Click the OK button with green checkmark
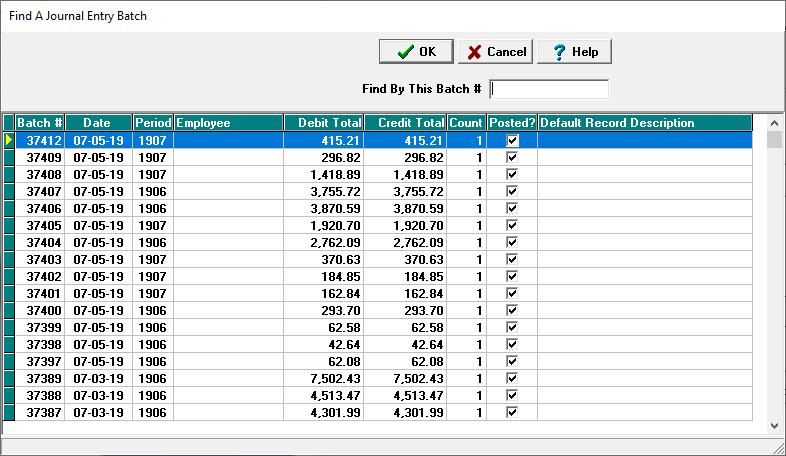The image size is (786, 456). [416, 52]
